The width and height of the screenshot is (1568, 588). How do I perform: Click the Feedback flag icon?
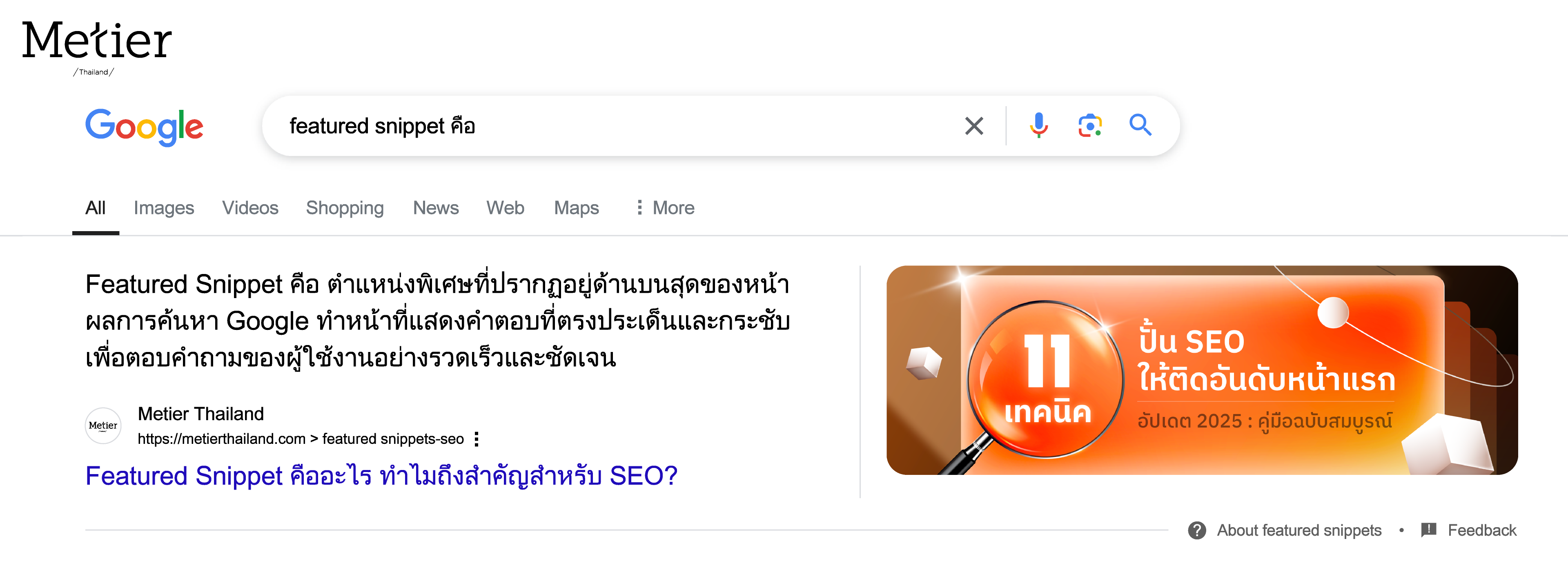[1428, 530]
